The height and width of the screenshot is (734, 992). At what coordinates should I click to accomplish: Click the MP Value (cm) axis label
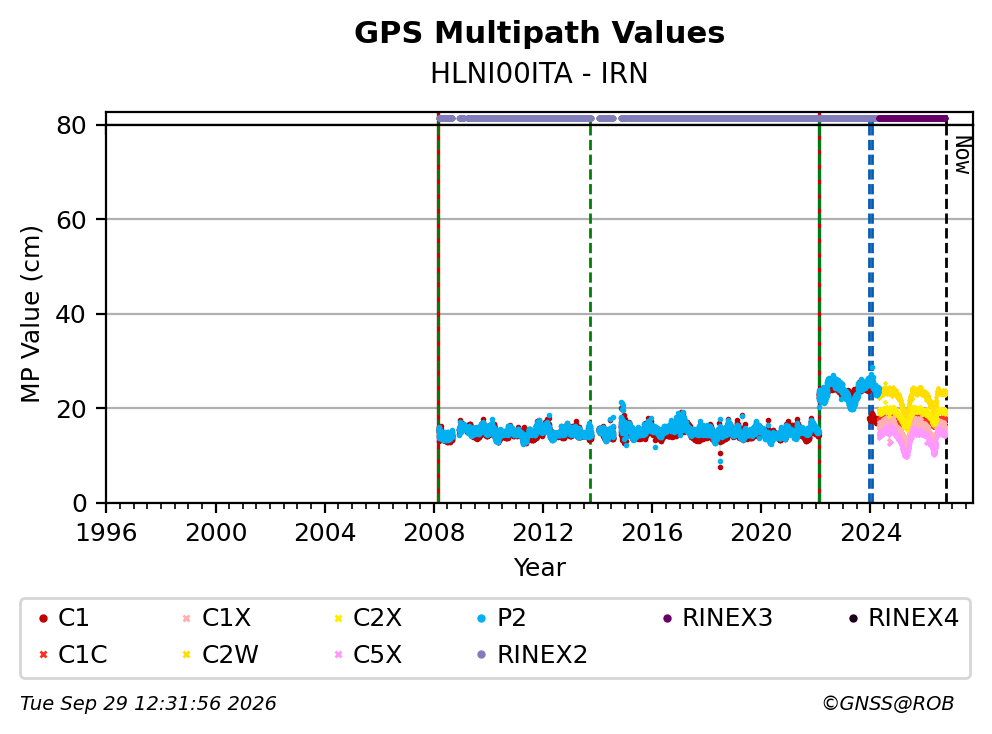(x=30, y=314)
